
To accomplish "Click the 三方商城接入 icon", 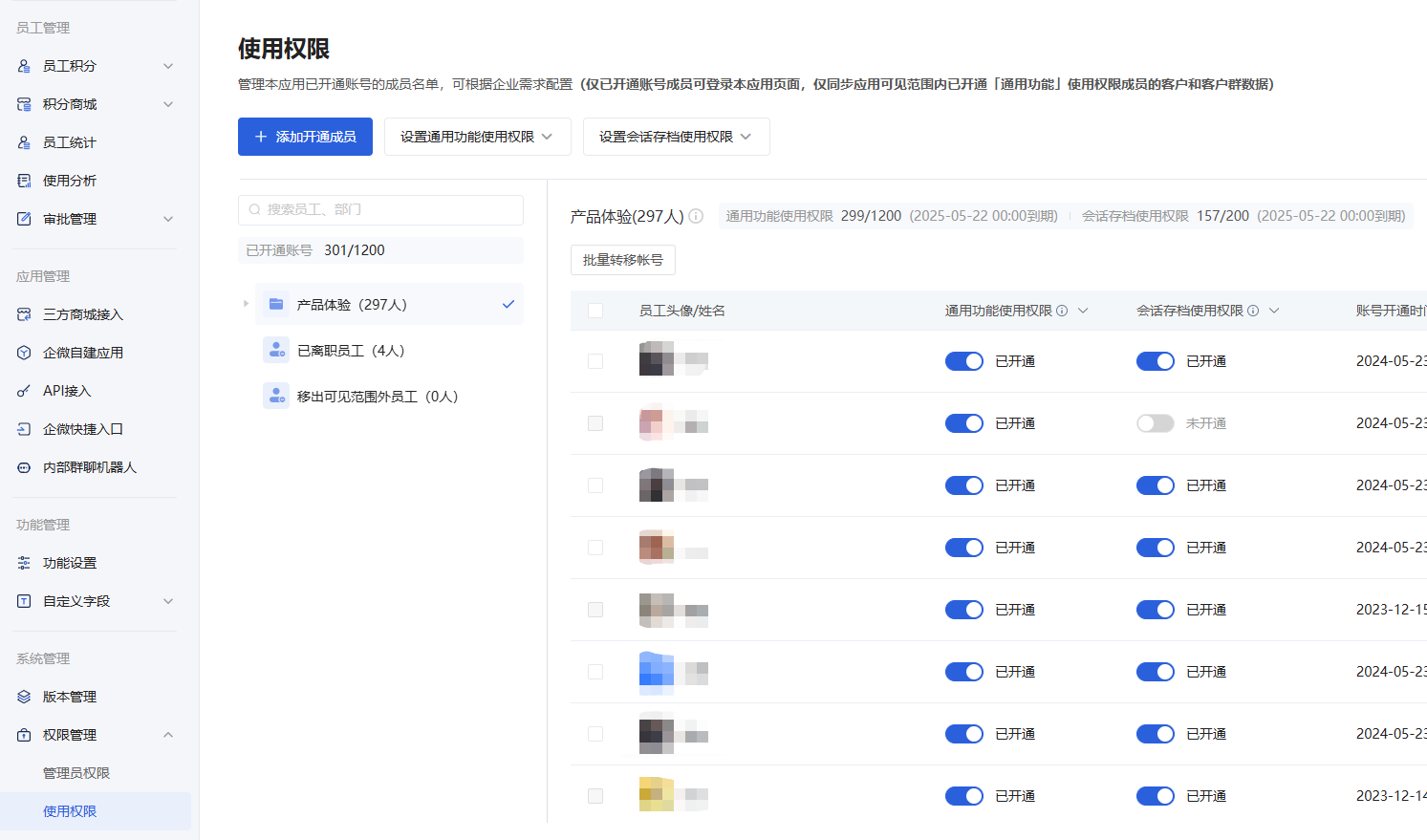I will (x=24, y=314).
